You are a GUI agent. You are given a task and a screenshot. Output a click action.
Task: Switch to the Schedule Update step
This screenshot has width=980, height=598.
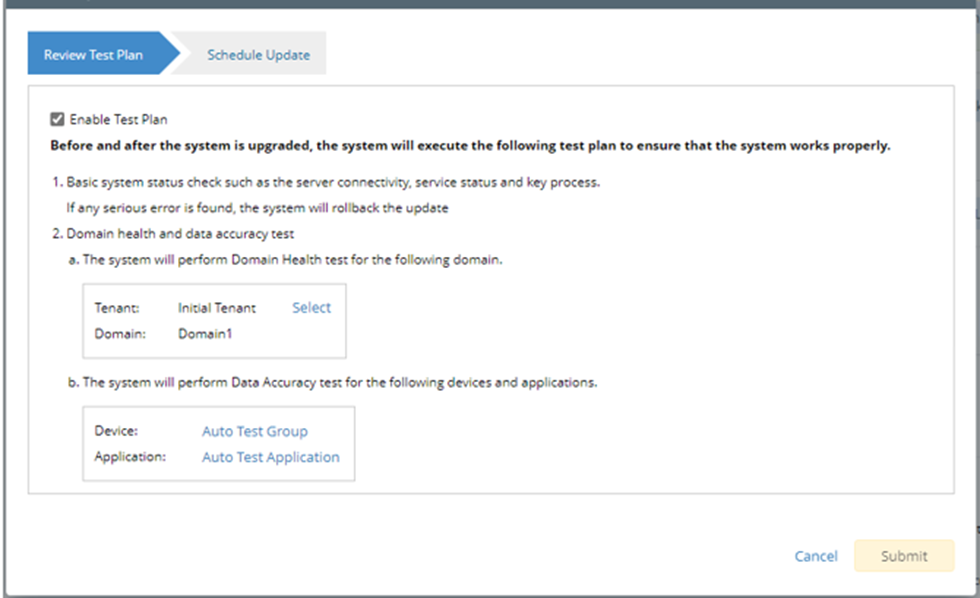tap(258, 55)
